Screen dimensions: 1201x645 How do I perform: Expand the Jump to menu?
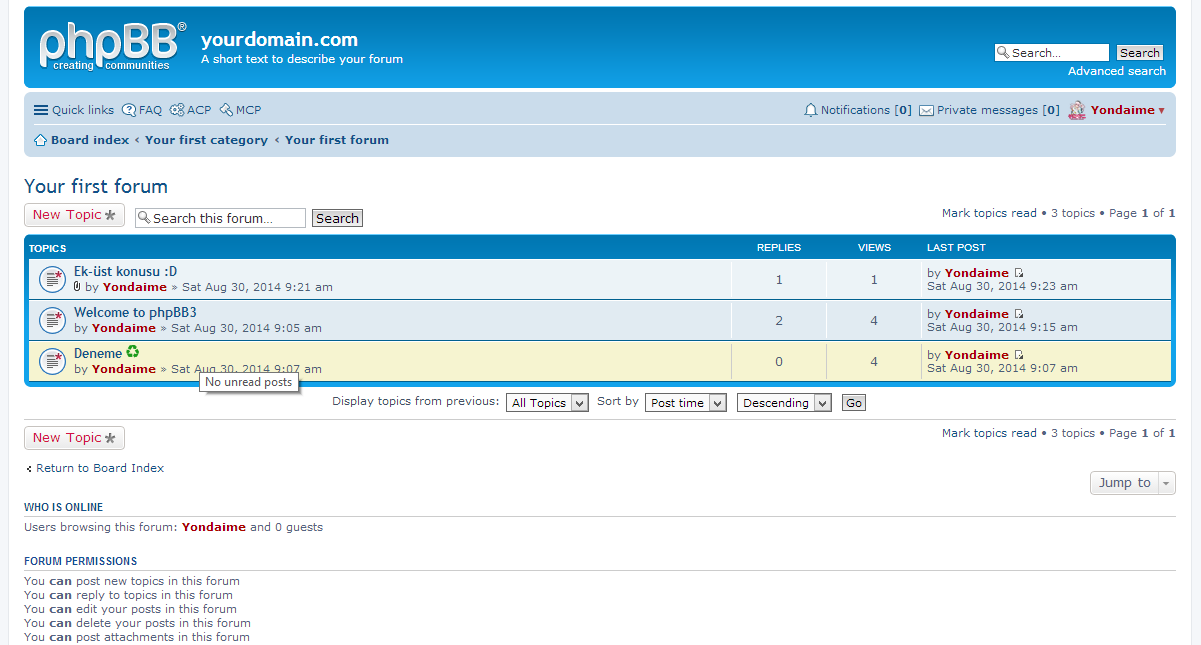[x=1132, y=483]
